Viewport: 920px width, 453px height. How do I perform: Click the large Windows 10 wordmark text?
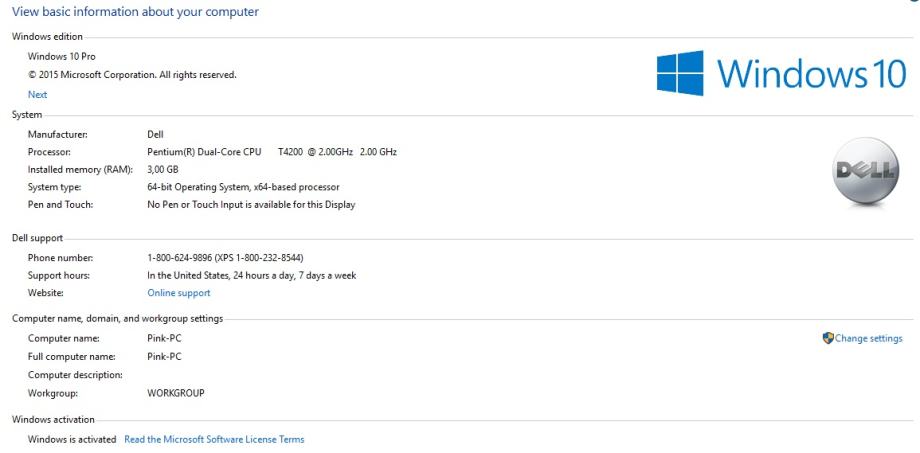810,73
